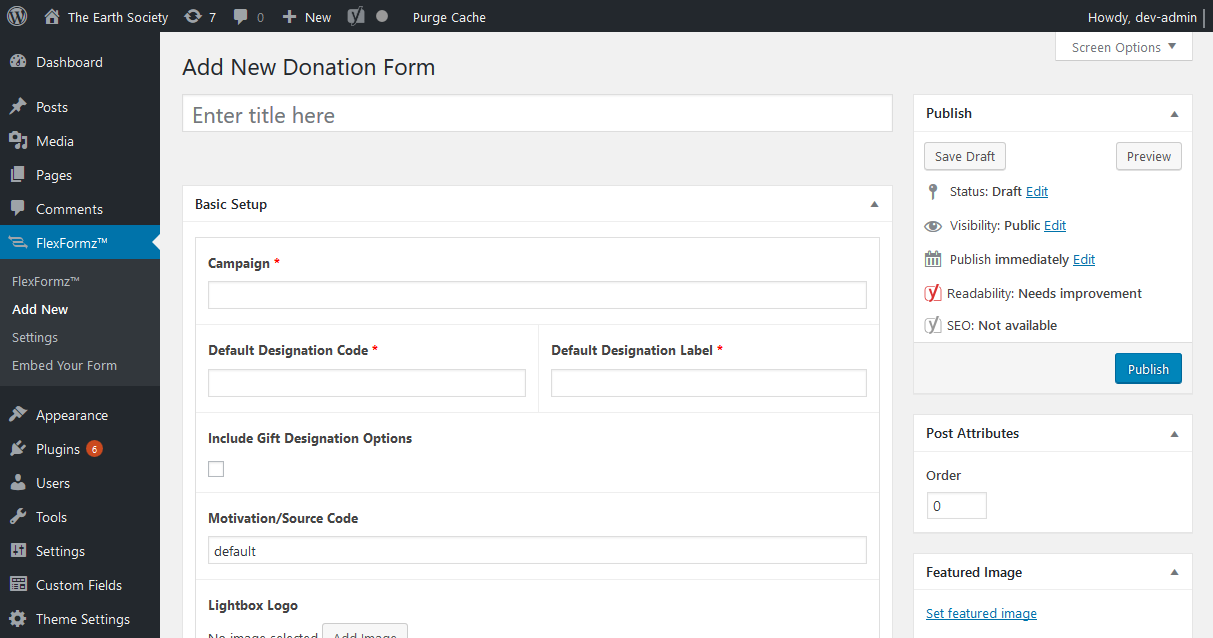
Task: Open the Screen Options dropdown
Action: coord(1122,46)
